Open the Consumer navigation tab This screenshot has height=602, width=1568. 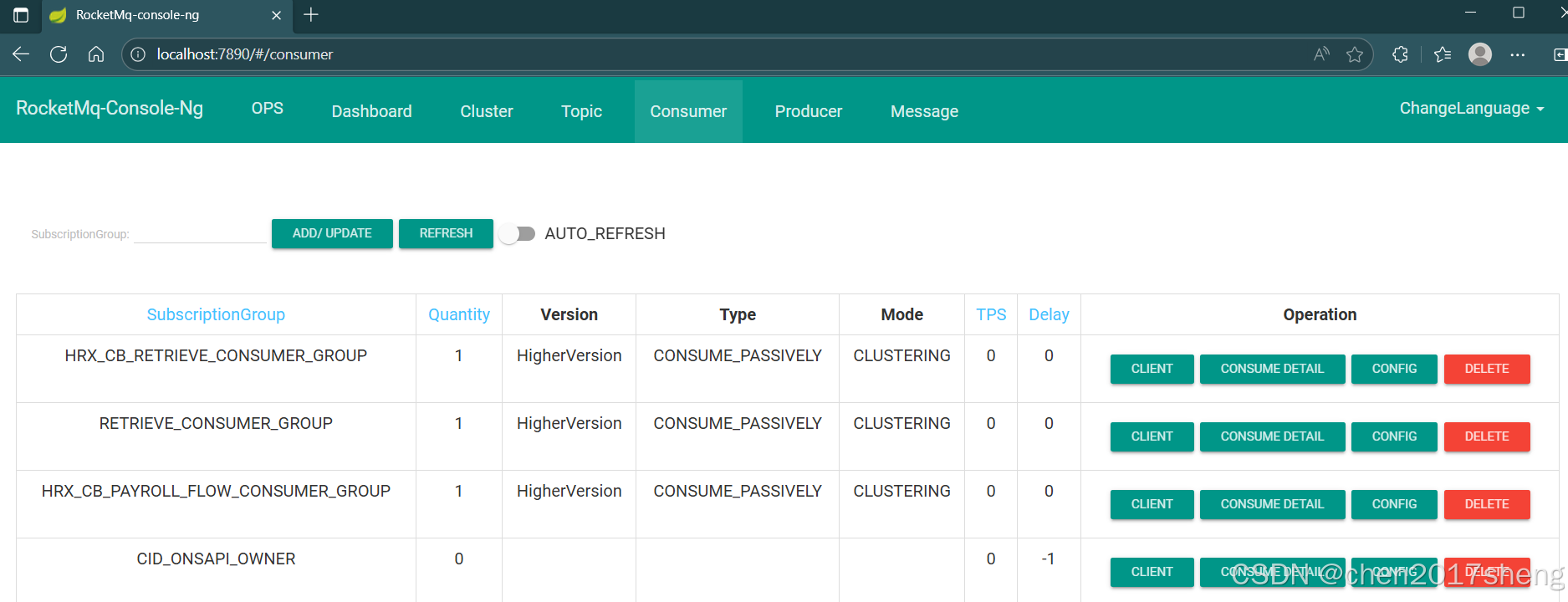coord(688,111)
